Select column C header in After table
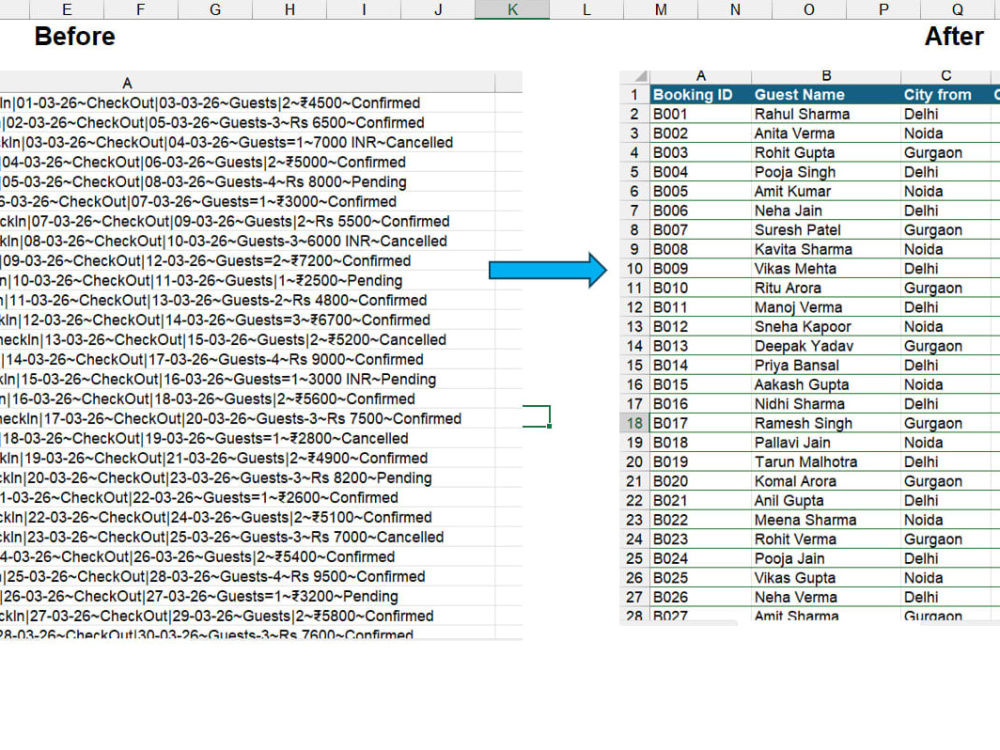 click(x=946, y=77)
